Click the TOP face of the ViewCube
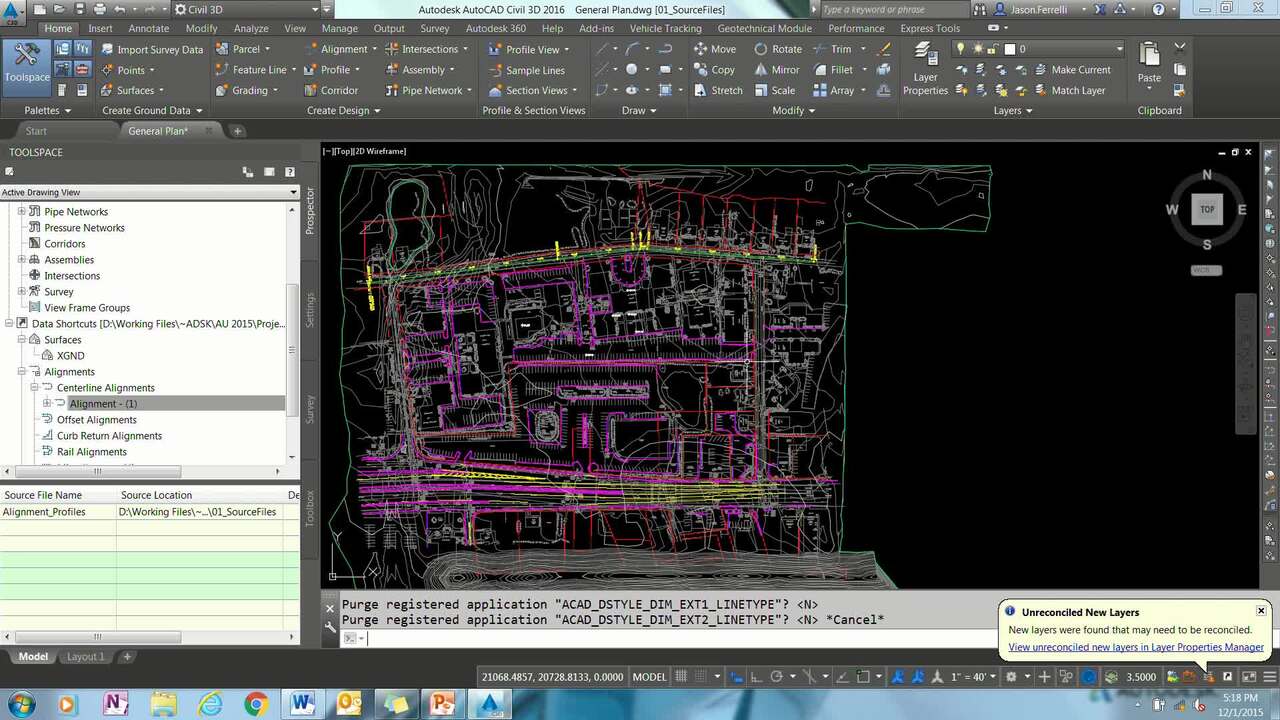This screenshot has height=720, width=1280. [x=1207, y=209]
